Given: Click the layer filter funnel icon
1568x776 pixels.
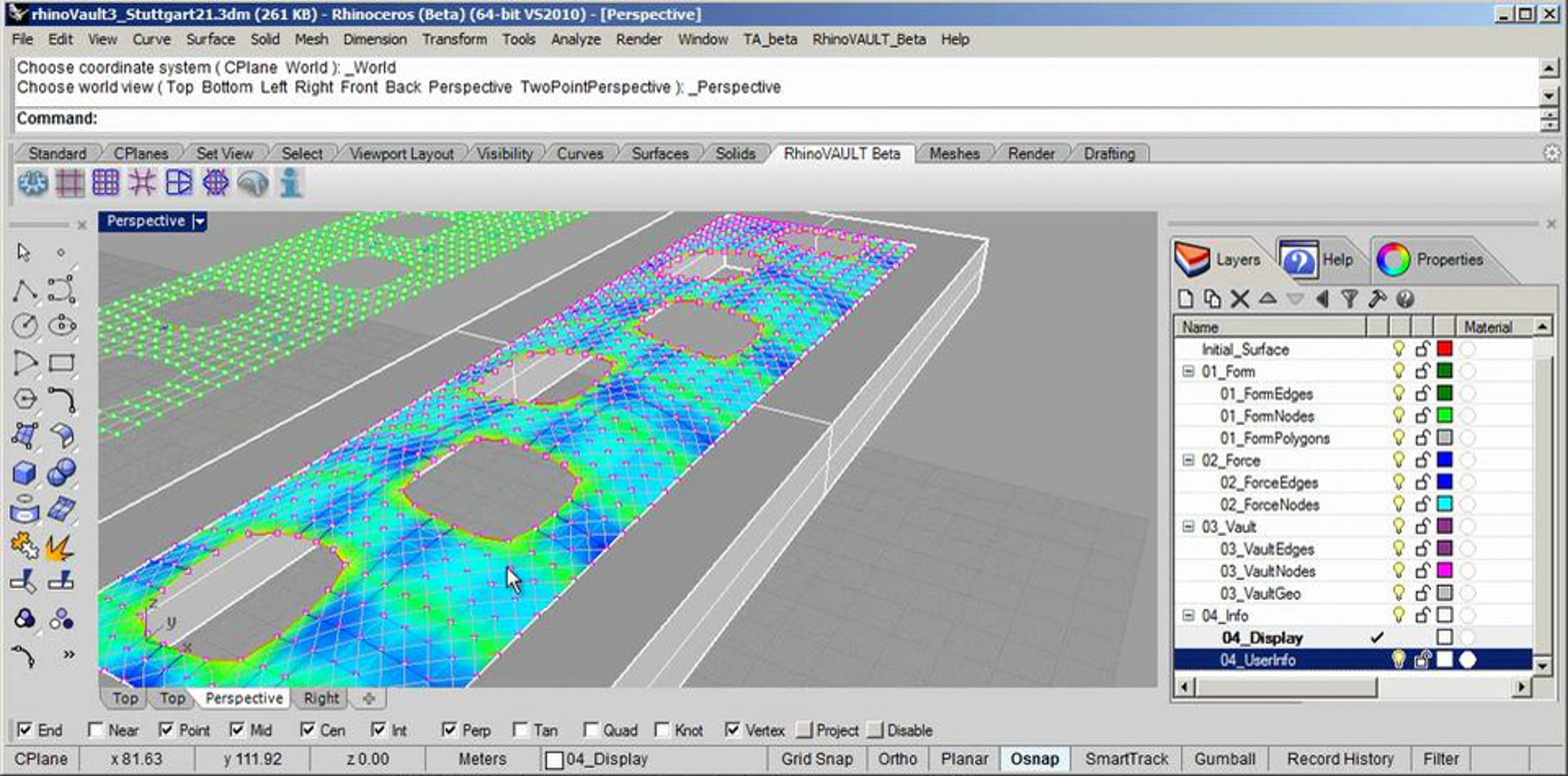Looking at the screenshot, I should tap(1349, 299).
